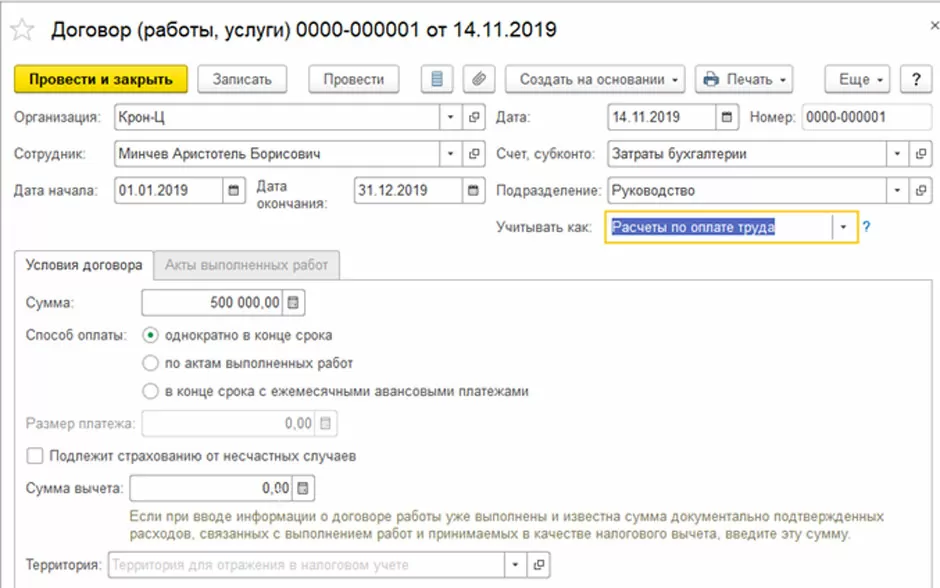Open form help with question mark
The height and width of the screenshot is (588, 940).
915,79
